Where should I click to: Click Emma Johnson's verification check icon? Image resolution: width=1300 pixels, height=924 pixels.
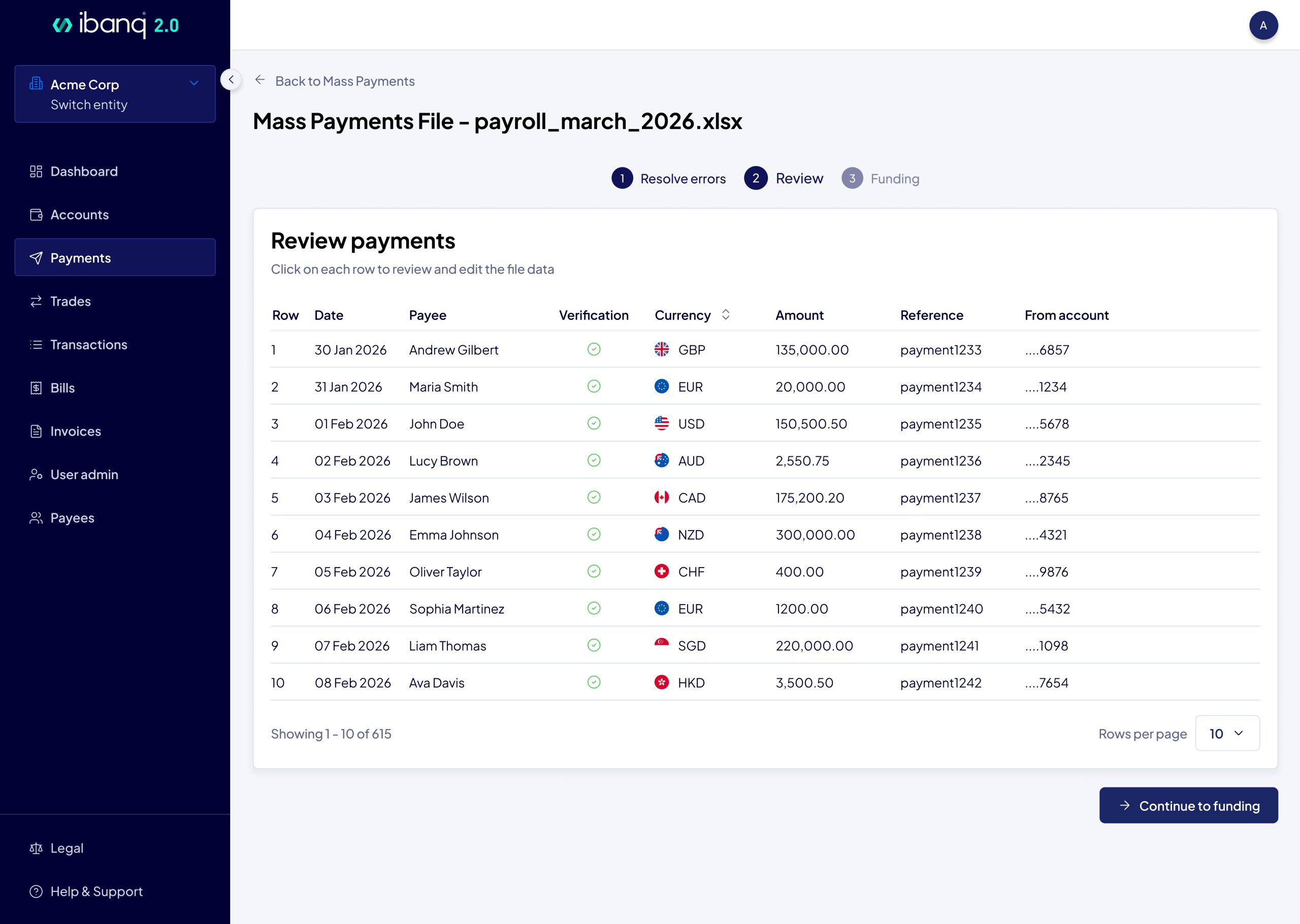pos(594,534)
